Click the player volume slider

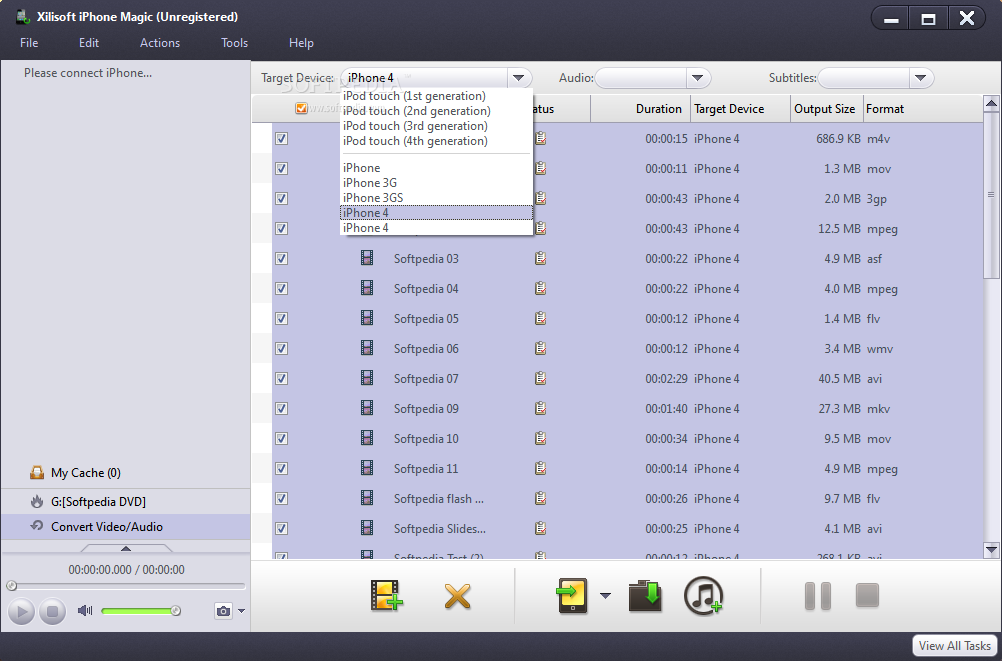(x=141, y=611)
